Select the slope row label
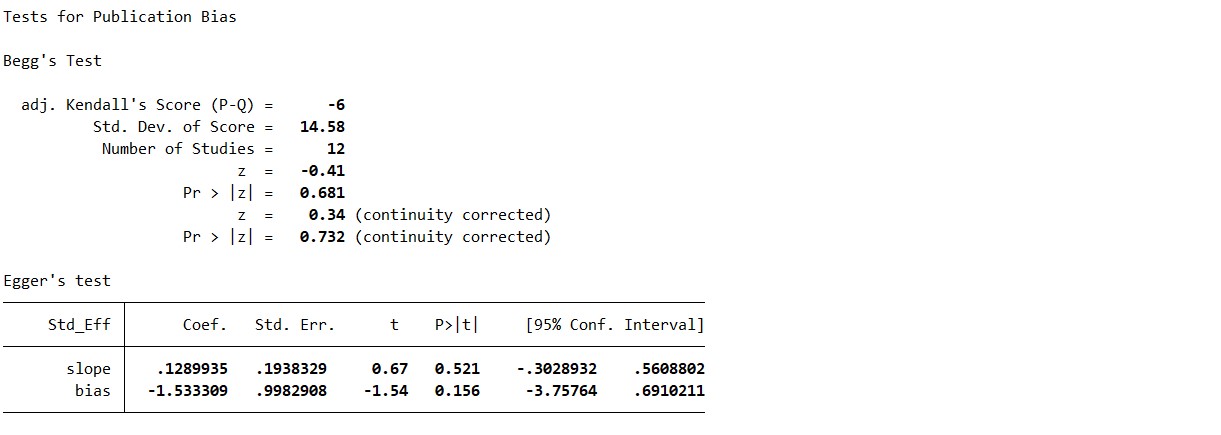Image resolution: width=1221 pixels, height=435 pixels. (x=88, y=369)
